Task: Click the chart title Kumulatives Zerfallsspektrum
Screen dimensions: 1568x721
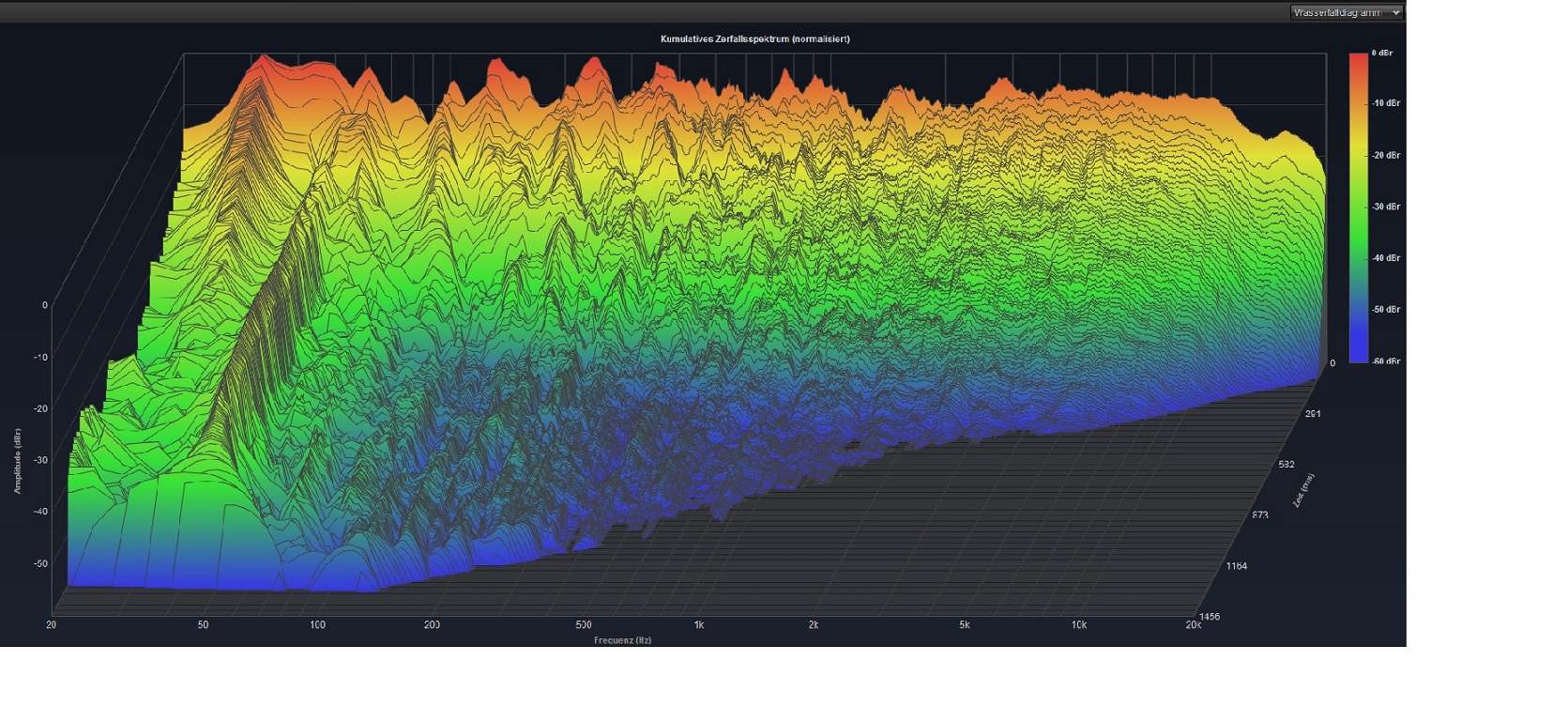Action: pyautogui.click(x=754, y=38)
